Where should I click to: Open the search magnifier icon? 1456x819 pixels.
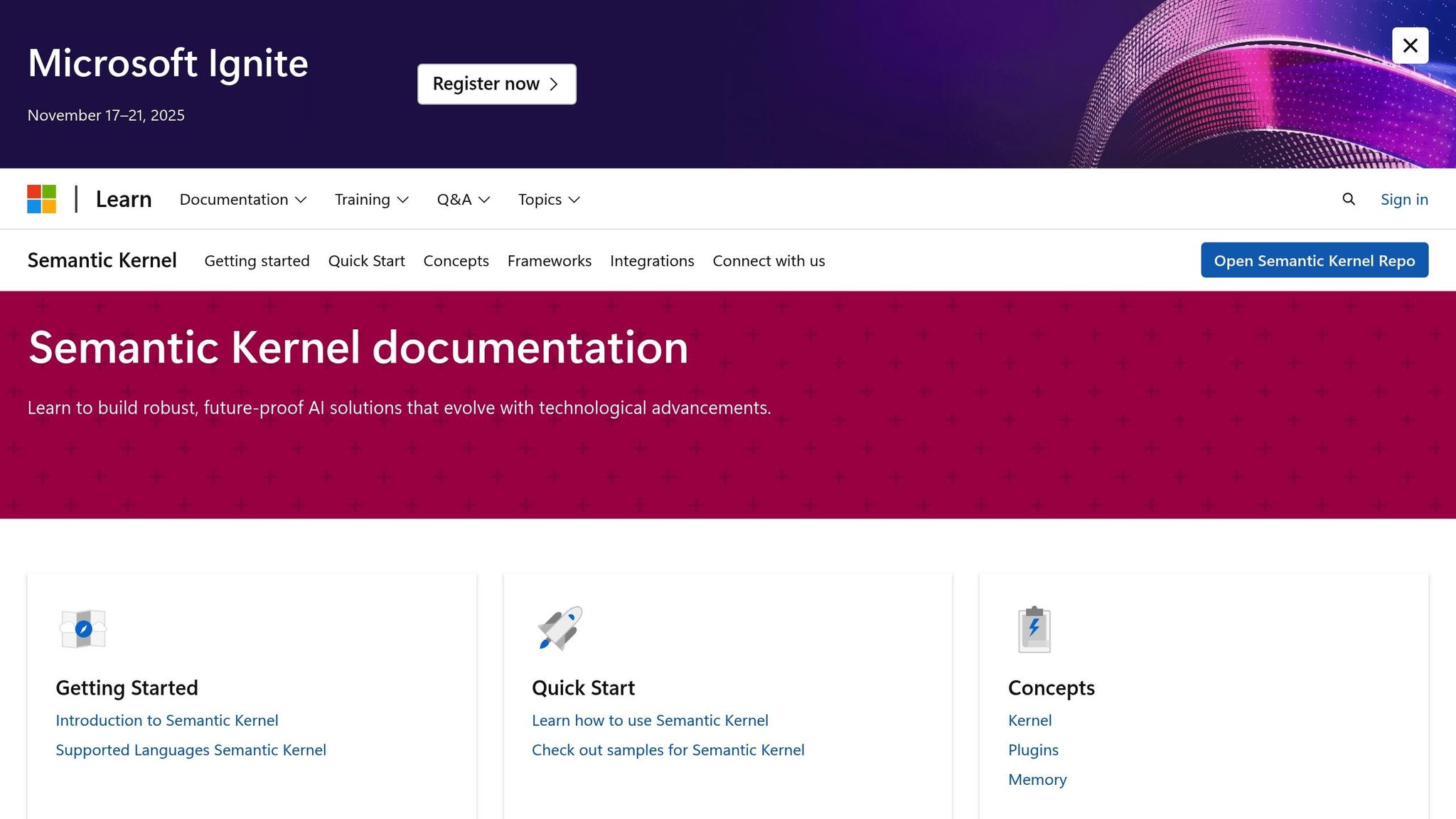click(1349, 199)
